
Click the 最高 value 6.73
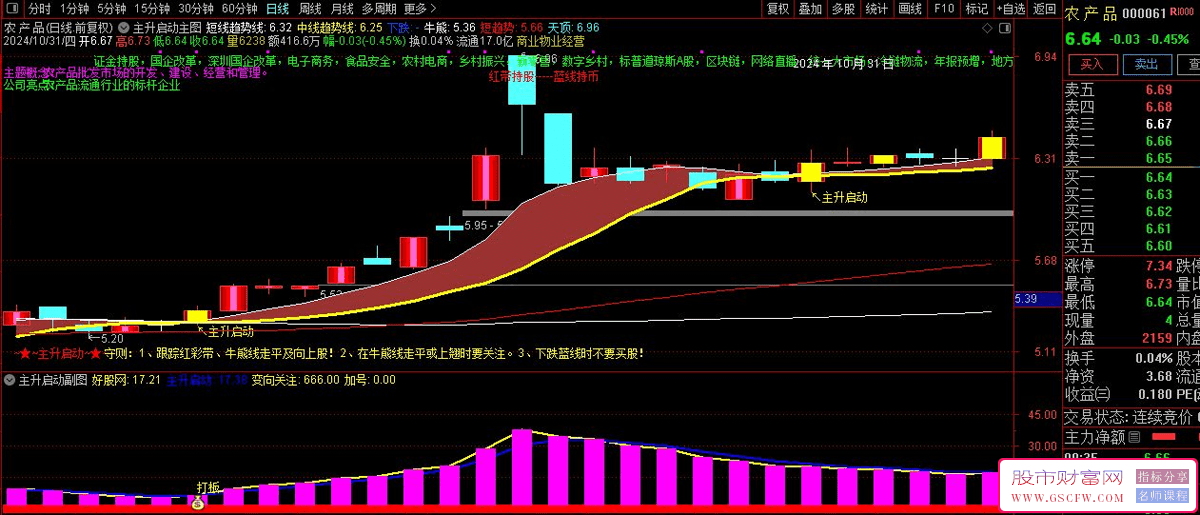pyautogui.click(x=1158, y=284)
